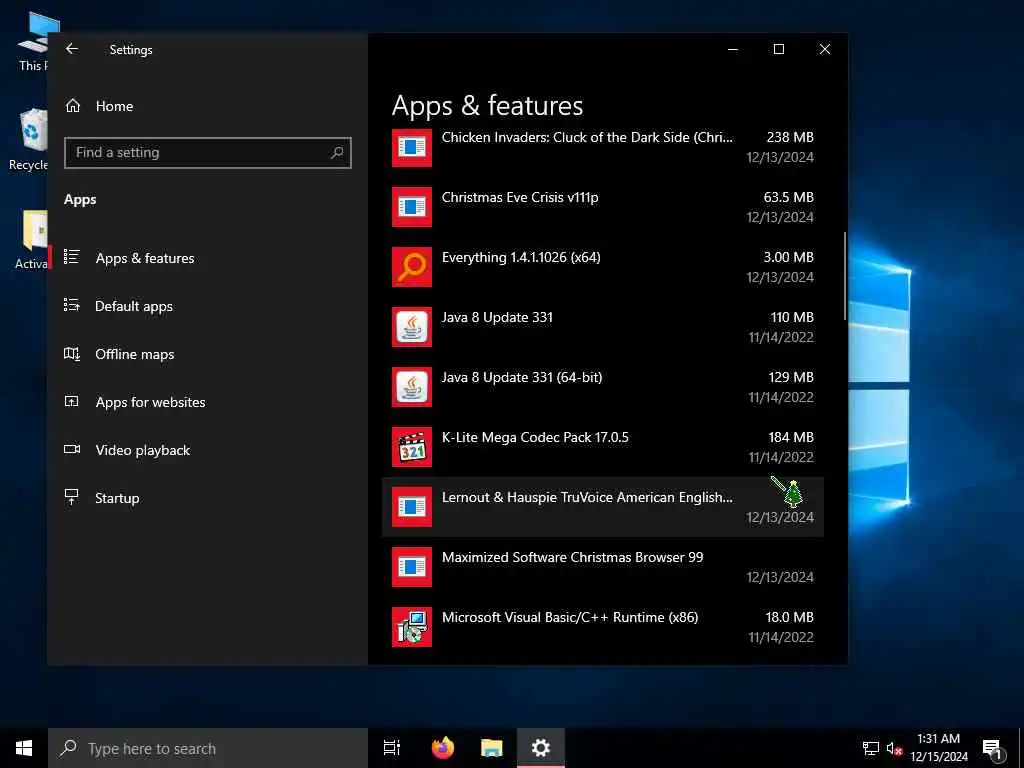Image resolution: width=1024 pixels, height=768 pixels.
Task: Select the Apps for websites sidebar icon
Action: tap(72, 401)
